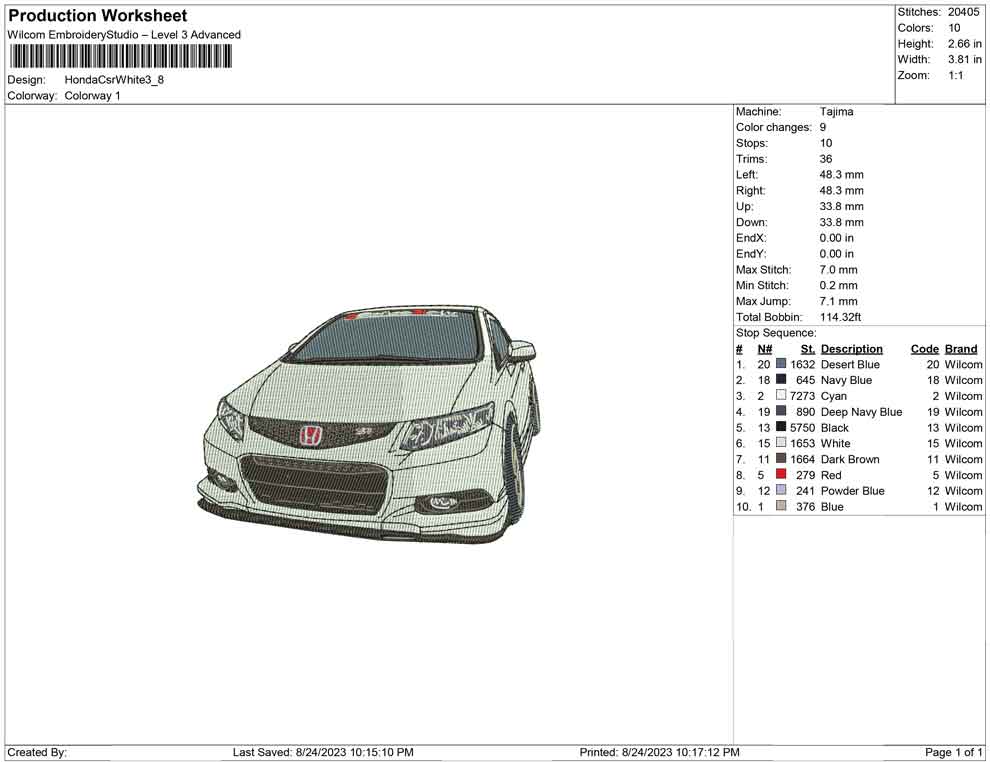The image size is (990, 762).
Task: Click the Desert Blue description text
Action: (x=850, y=364)
